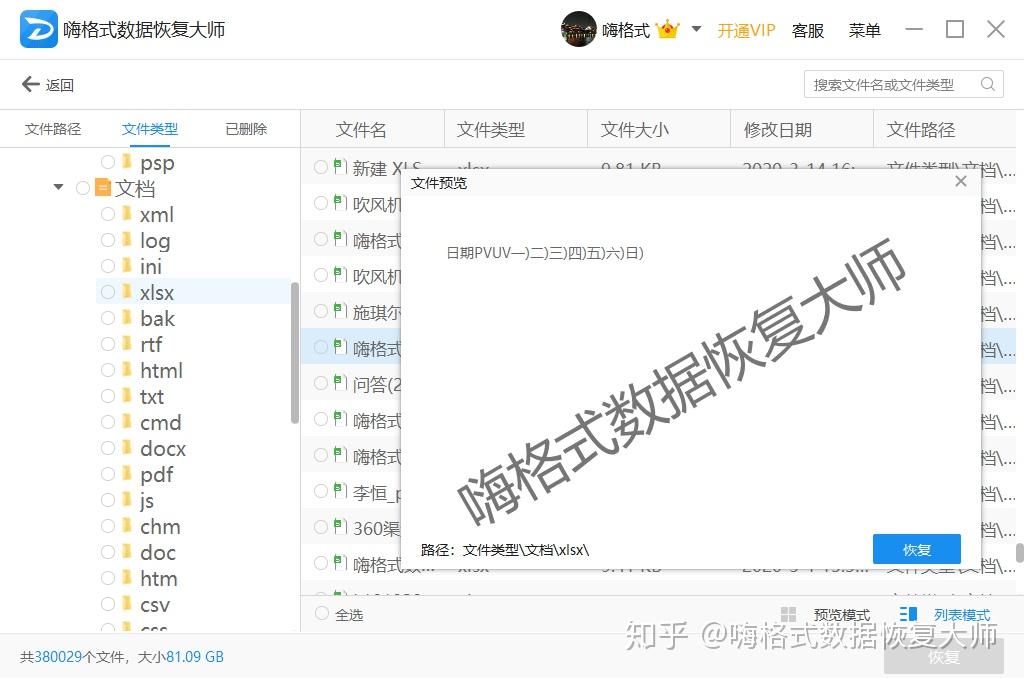Close the 文件预览 dialog
Screen dimensions: 1024x678
pyautogui.click(x=961, y=182)
